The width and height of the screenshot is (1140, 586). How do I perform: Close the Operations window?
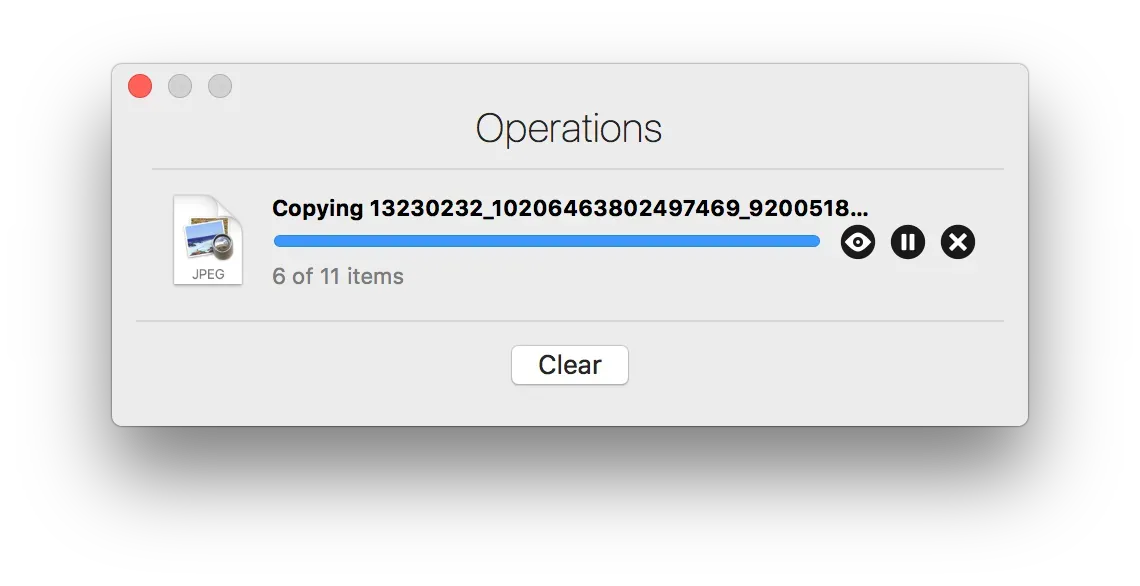[x=139, y=86]
